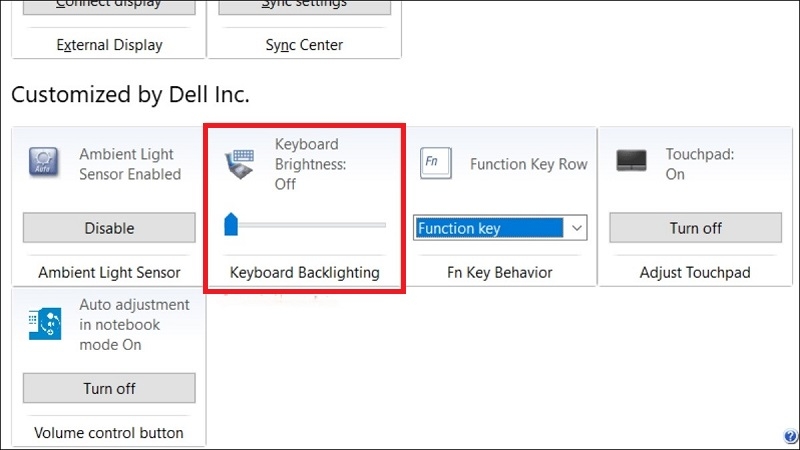Click the Keyboard Backlighting caption
800x450 pixels.
click(304, 272)
